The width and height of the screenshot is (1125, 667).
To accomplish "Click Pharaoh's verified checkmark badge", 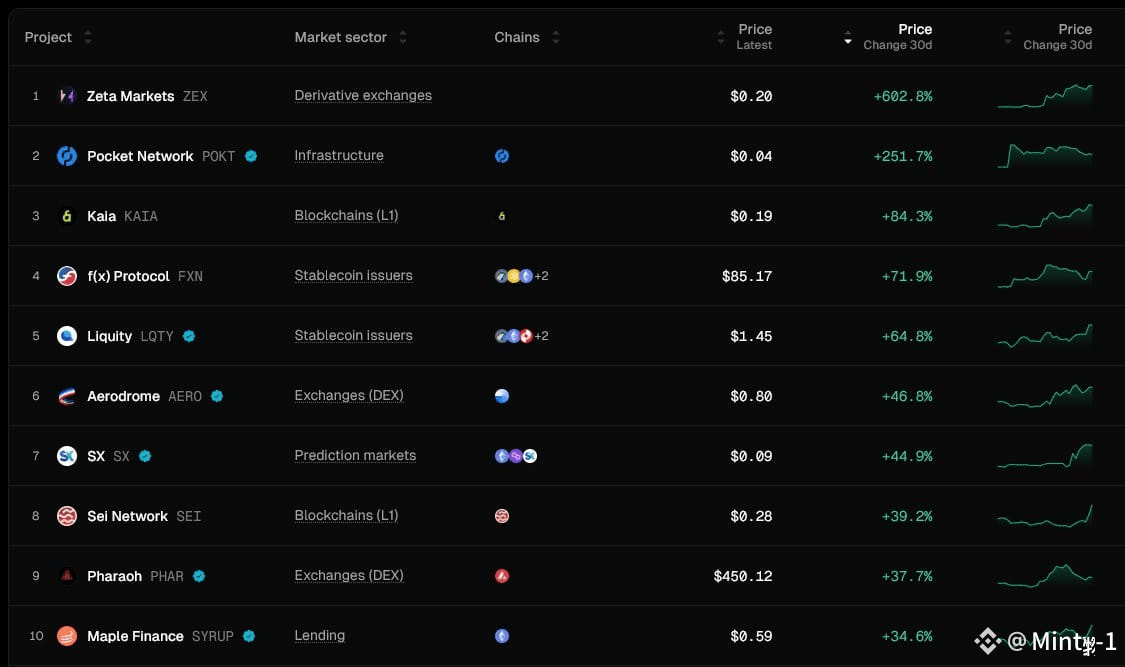I will pyautogui.click(x=199, y=576).
